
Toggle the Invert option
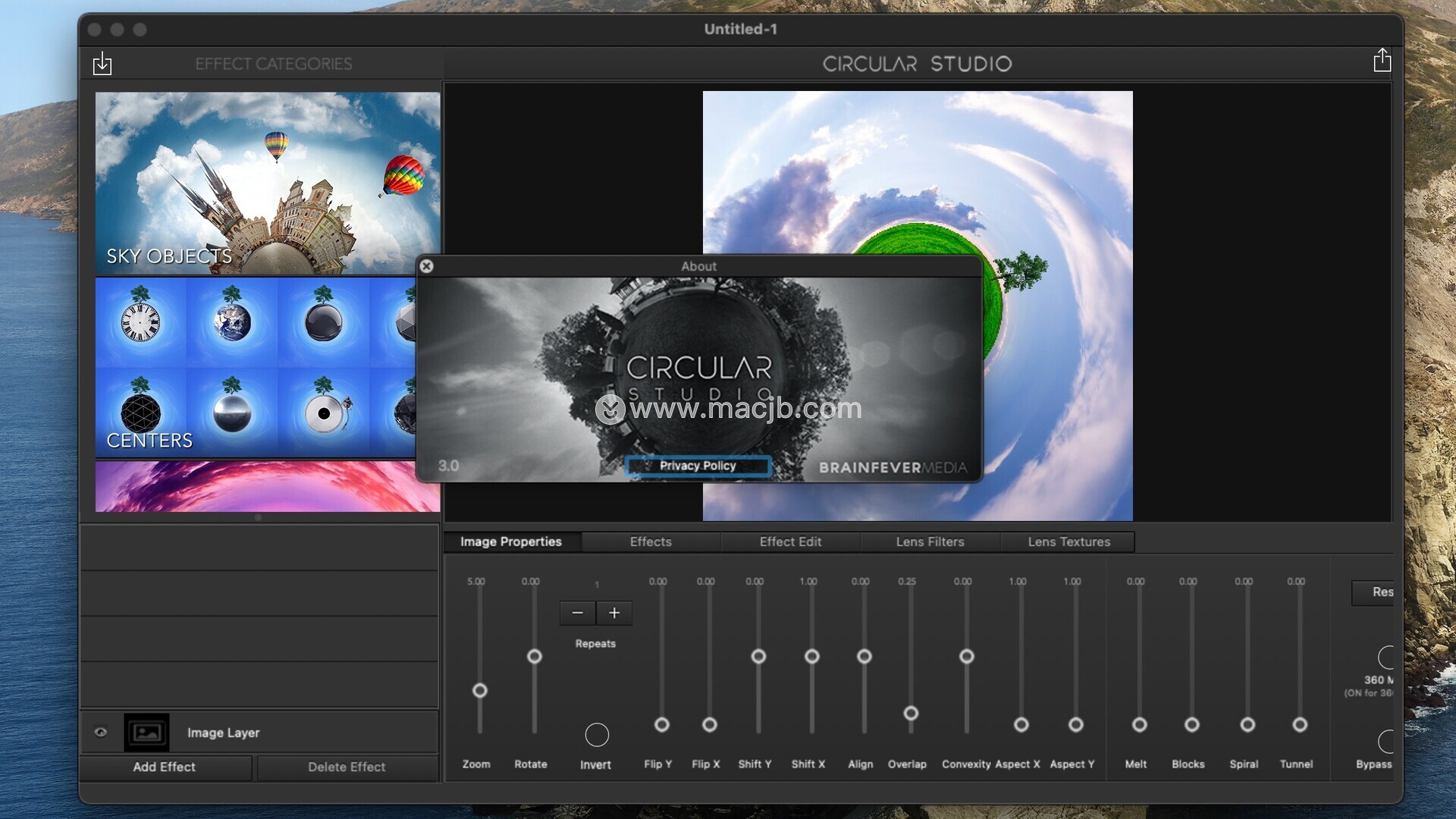click(x=597, y=734)
